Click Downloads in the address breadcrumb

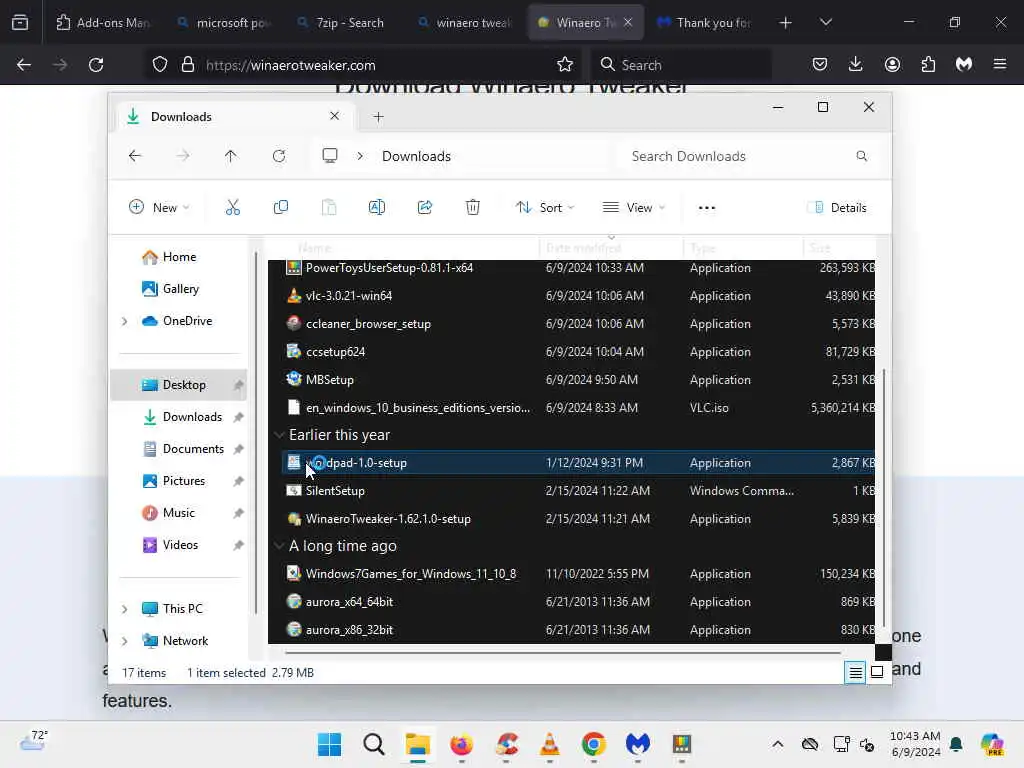416,156
